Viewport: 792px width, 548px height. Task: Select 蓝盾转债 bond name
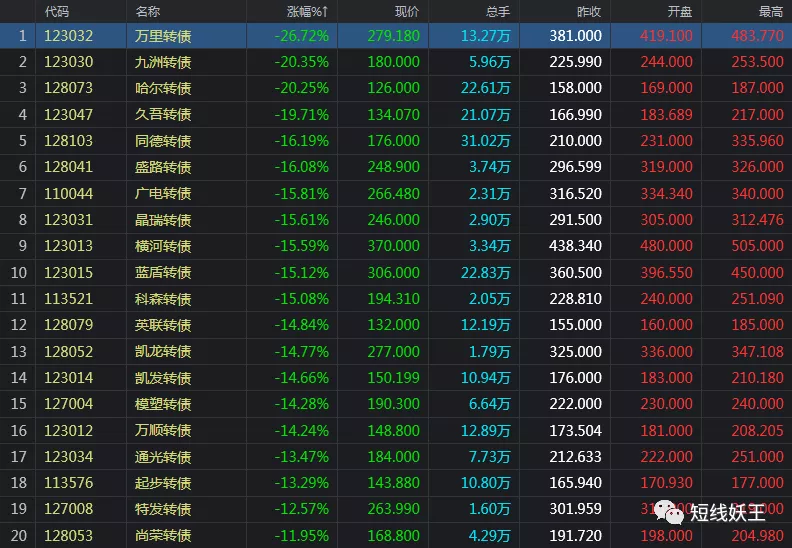[163, 272]
